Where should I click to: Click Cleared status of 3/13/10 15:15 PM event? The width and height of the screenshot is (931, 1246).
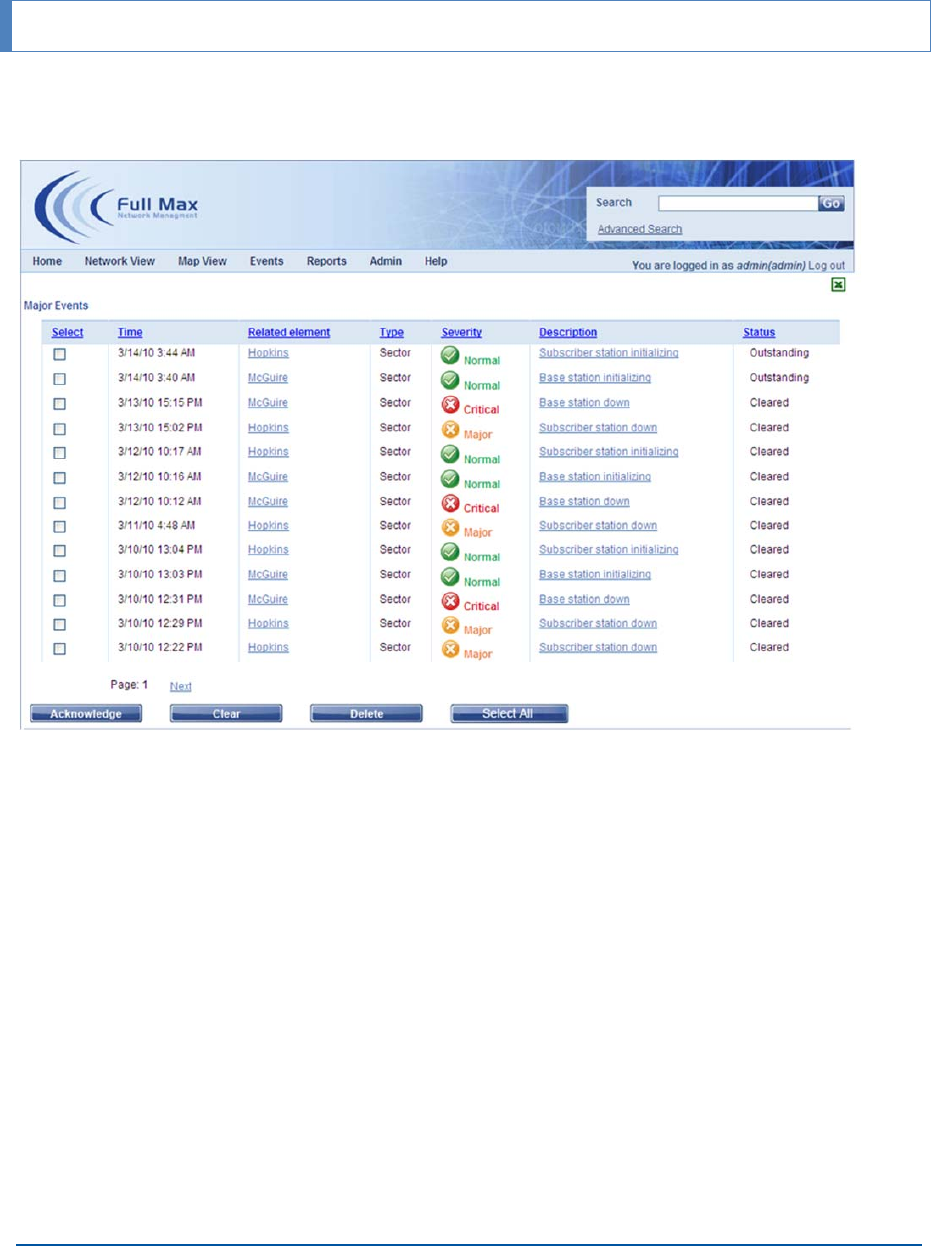pos(769,403)
